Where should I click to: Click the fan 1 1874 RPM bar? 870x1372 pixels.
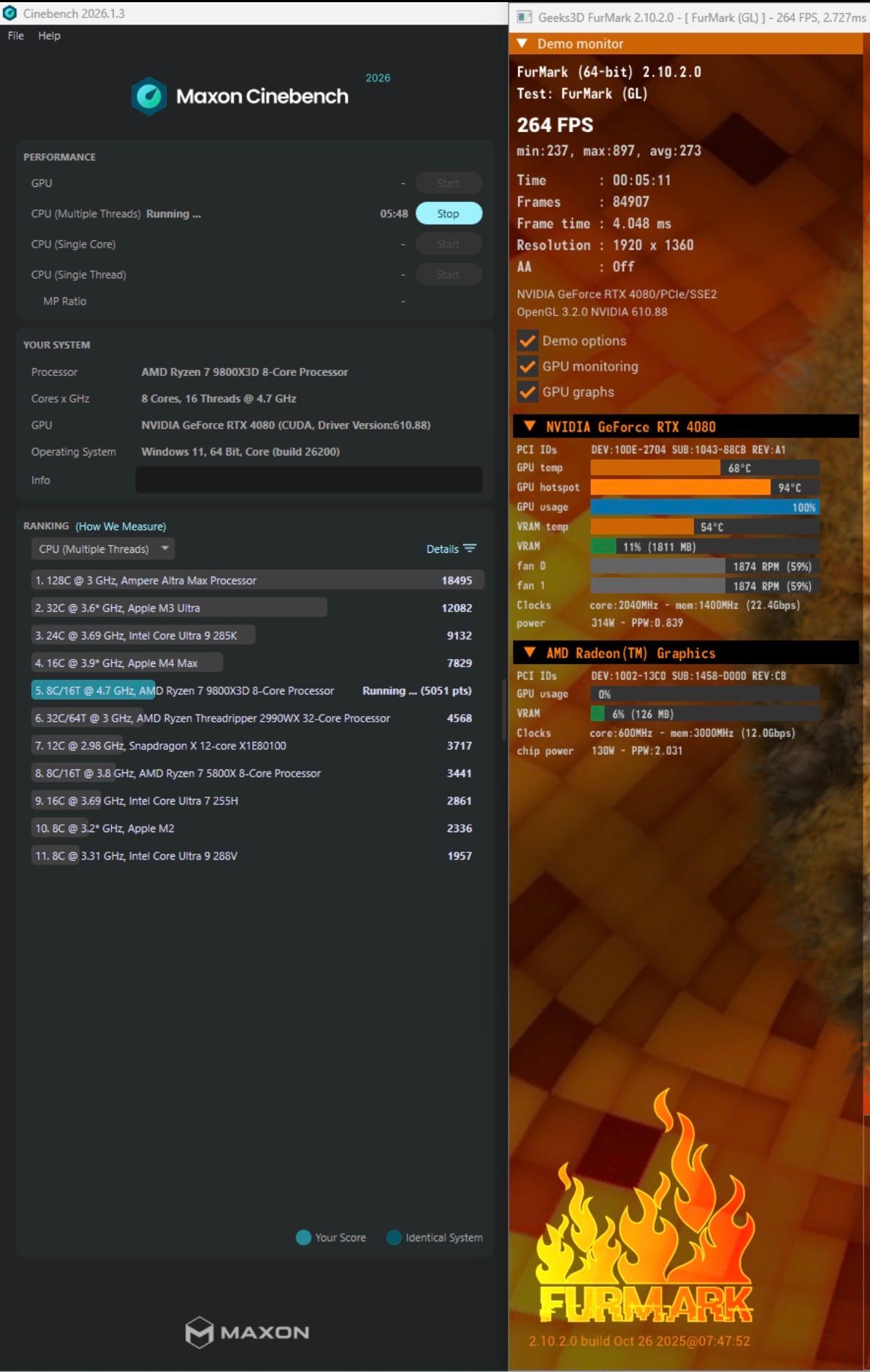[704, 586]
